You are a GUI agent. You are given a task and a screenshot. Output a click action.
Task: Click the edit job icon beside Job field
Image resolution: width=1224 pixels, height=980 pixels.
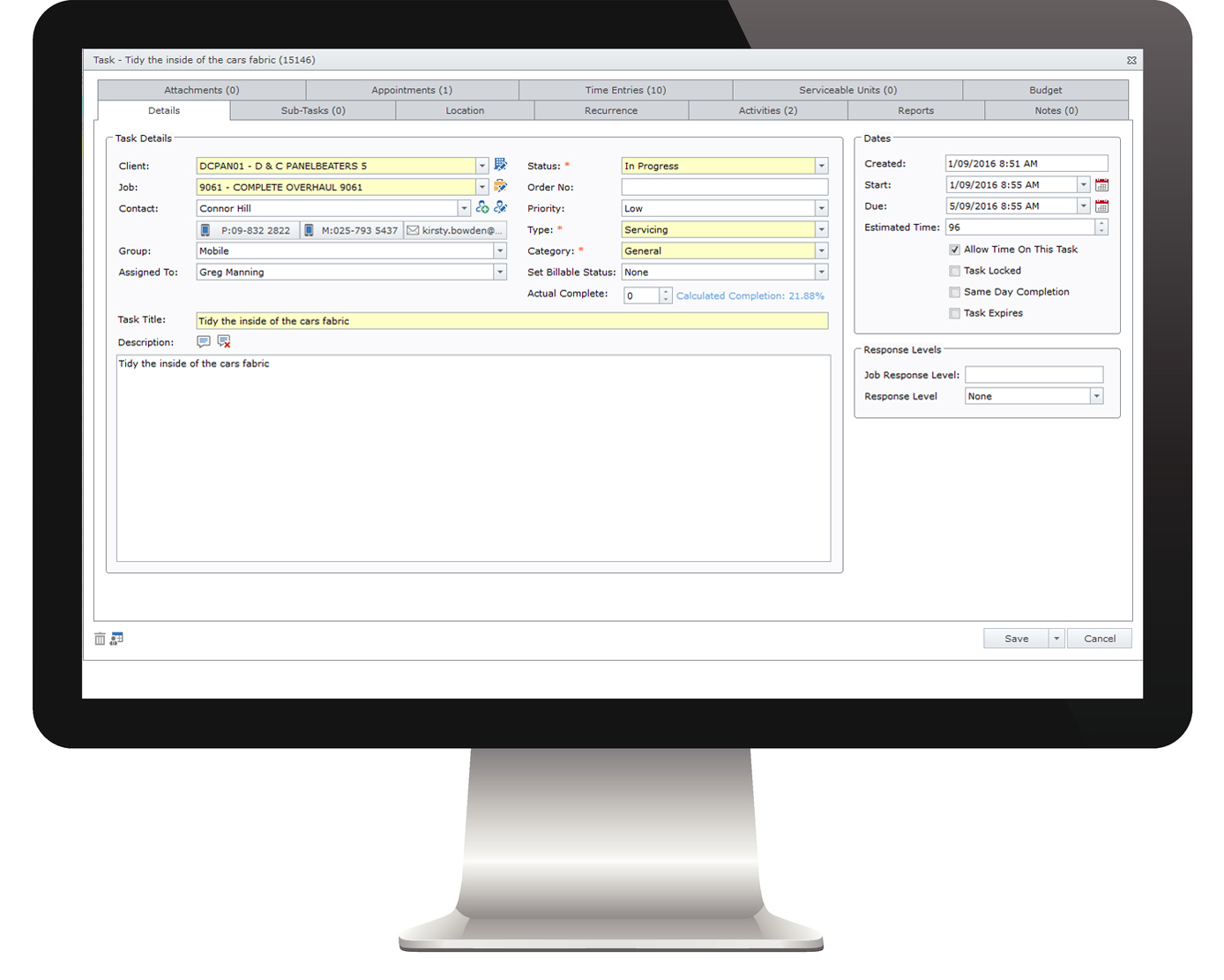(500, 186)
